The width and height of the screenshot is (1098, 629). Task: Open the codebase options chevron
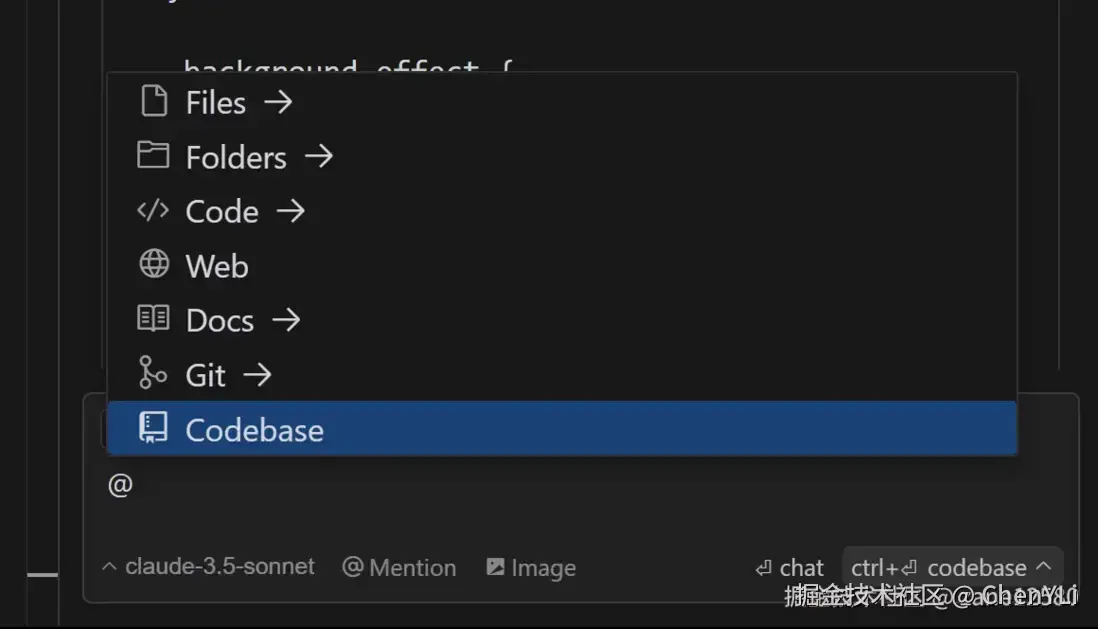[x=1044, y=566]
